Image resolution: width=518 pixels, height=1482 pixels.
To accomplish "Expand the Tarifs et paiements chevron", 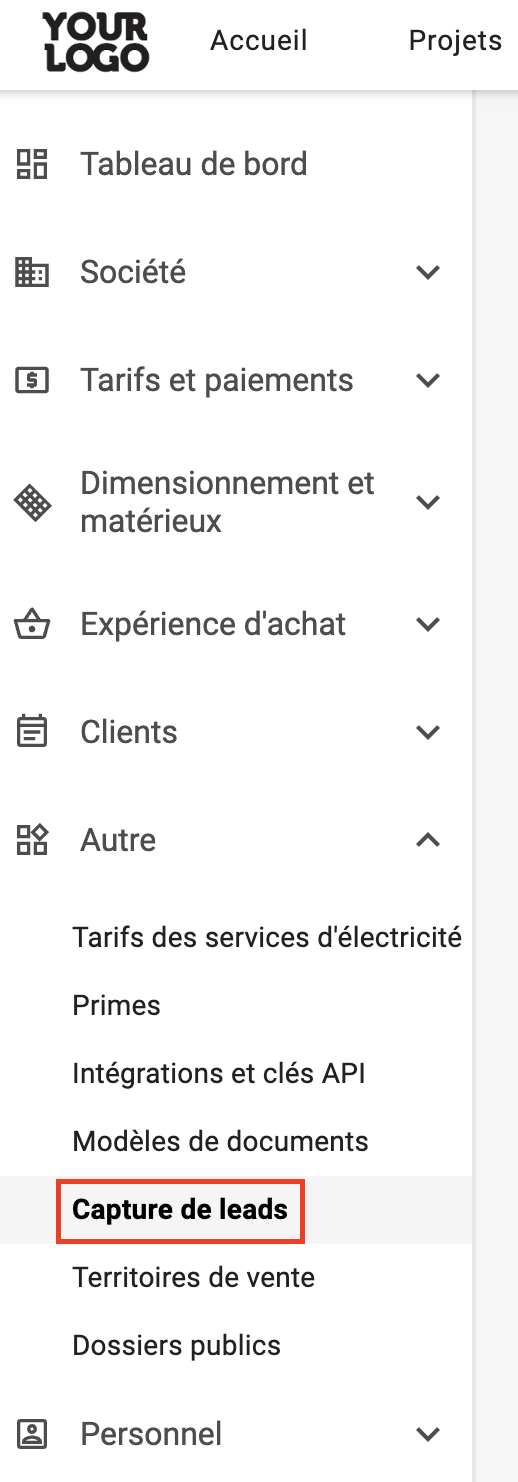I will [x=428, y=380].
